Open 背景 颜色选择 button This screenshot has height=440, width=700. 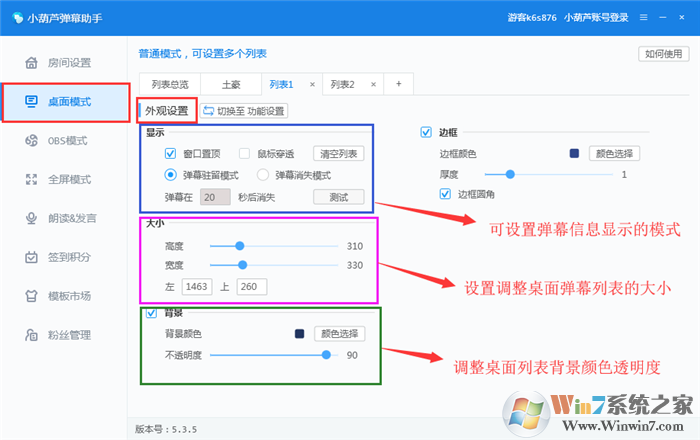(x=339, y=333)
